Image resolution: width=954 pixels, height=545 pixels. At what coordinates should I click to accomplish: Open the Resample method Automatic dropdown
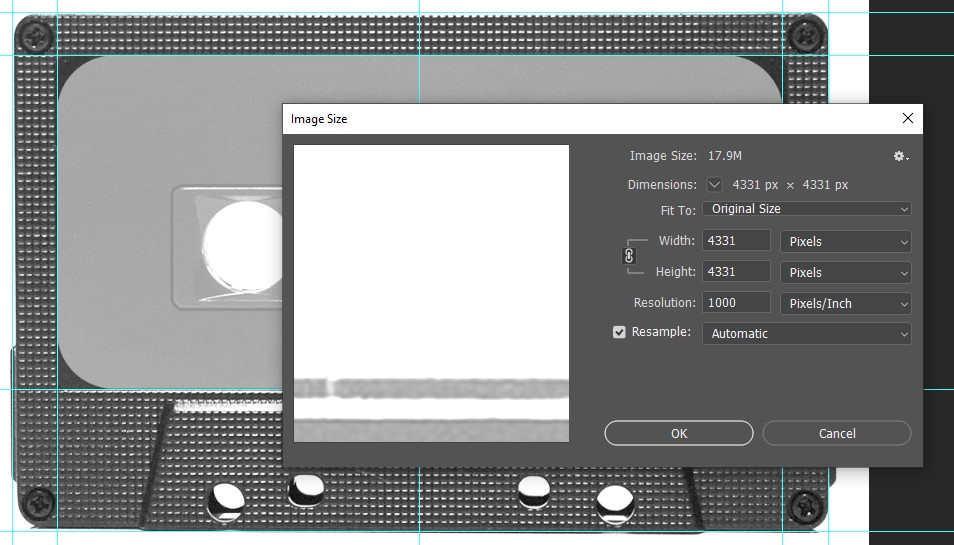click(x=806, y=334)
